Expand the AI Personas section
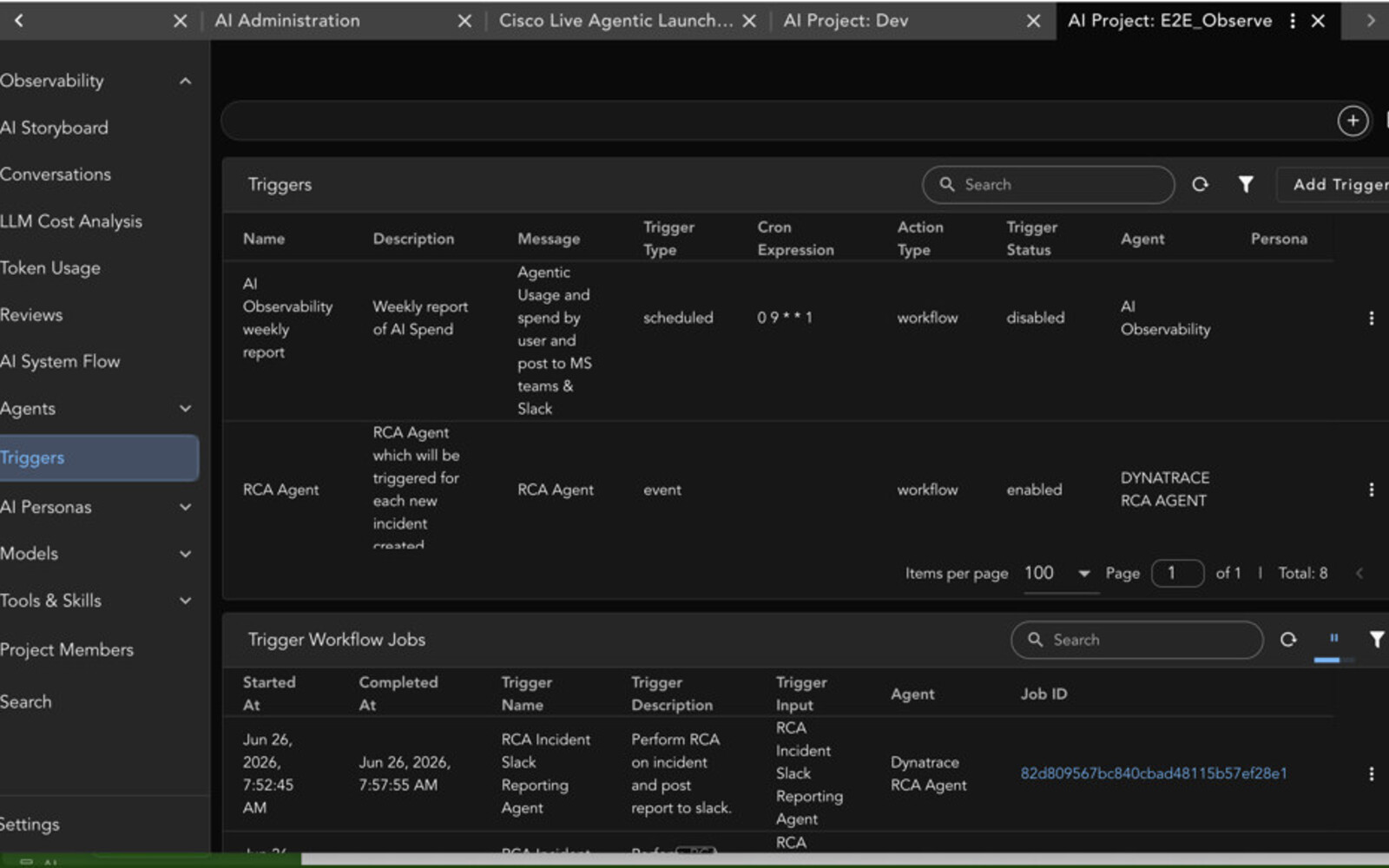Image resolution: width=1389 pixels, height=868 pixels. point(185,507)
